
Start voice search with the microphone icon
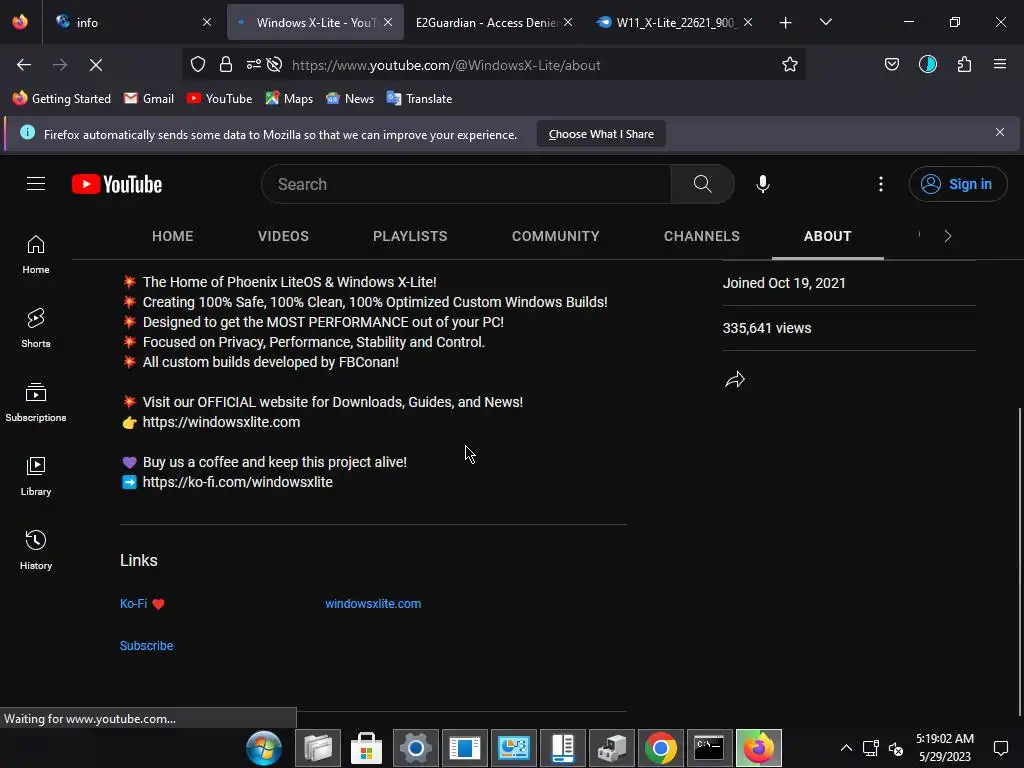click(x=763, y=184)
